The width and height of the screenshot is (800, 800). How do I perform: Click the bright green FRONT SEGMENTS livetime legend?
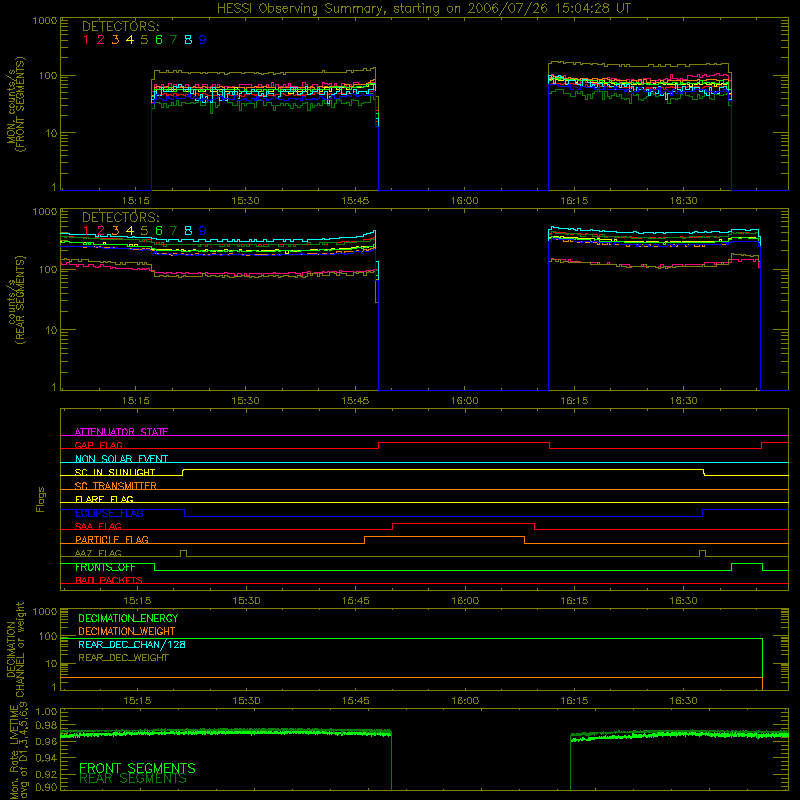[x=137, y=768]
